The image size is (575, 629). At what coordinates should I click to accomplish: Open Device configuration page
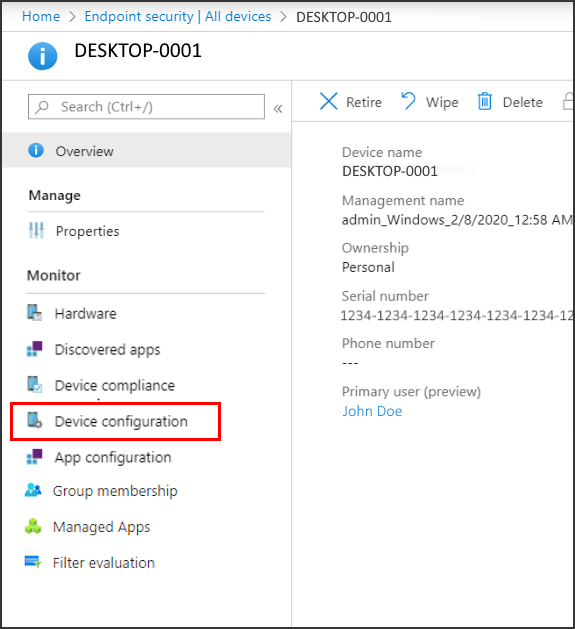tap(121, 422)
